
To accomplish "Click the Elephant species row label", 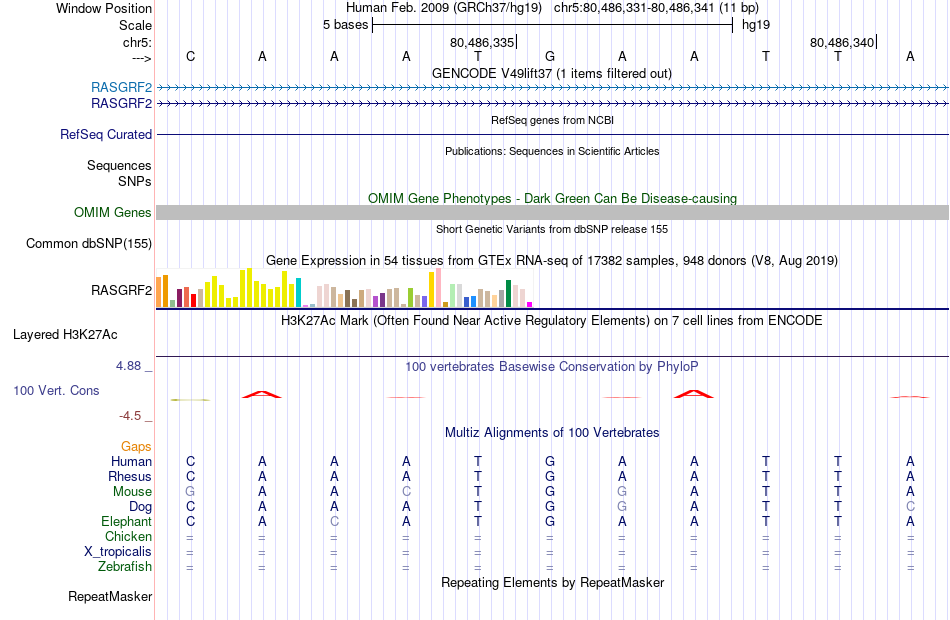I will pos(127,522).
